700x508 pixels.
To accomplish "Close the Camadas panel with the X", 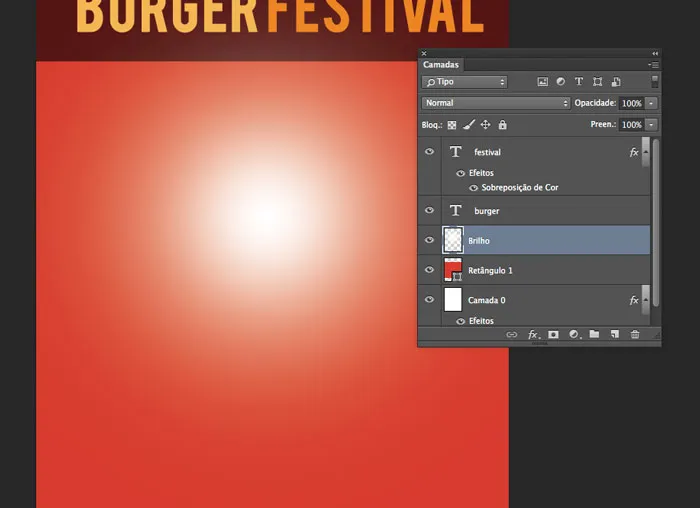I will (x=424, y=54).
